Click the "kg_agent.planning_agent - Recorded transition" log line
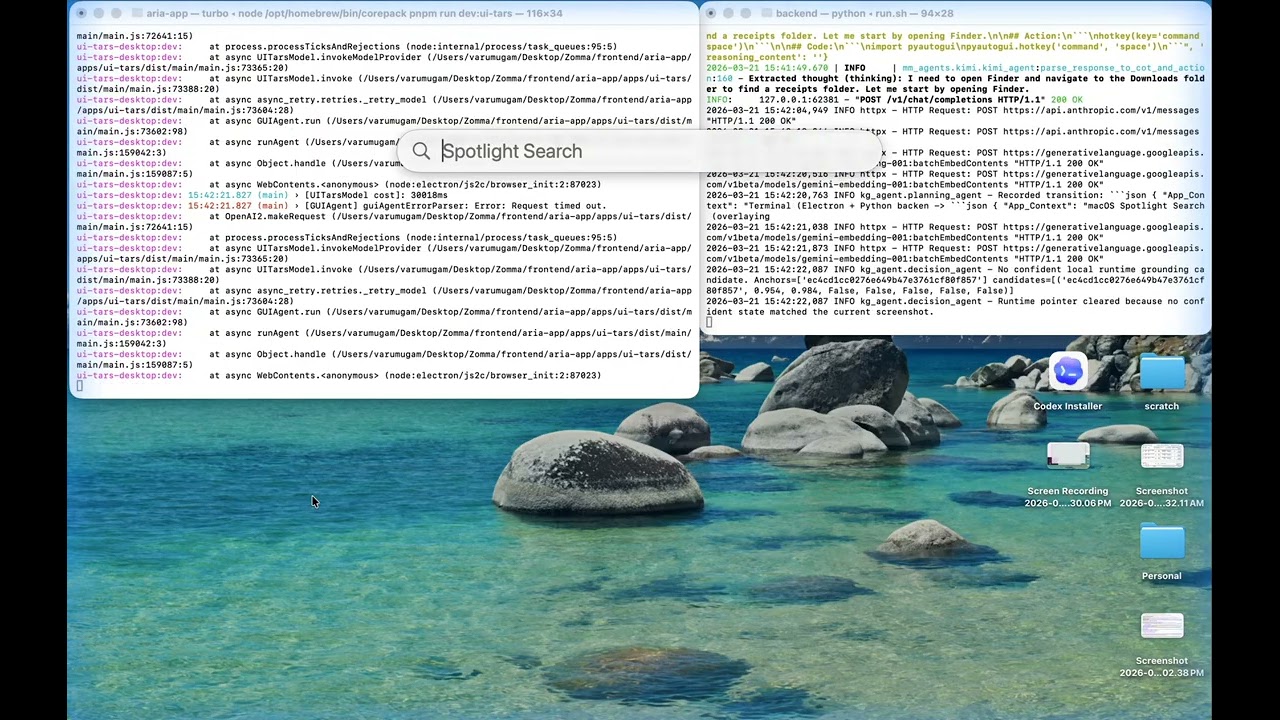 (x=955, y=206)
